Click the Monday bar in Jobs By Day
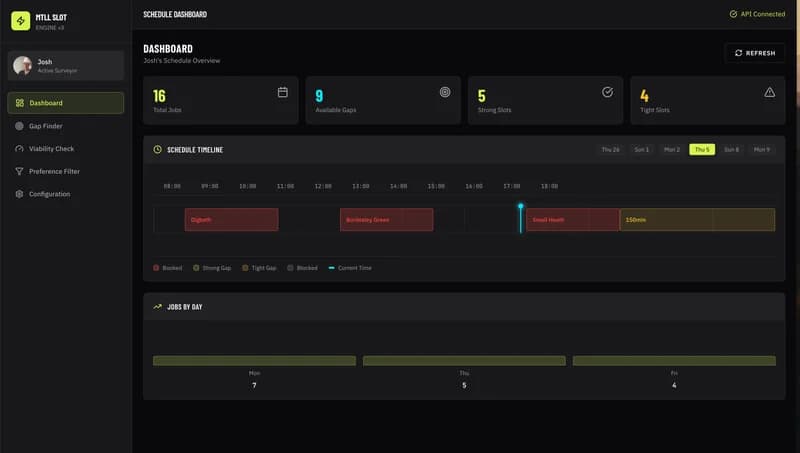Viewport: 800px width, 453px height. [254, 361]
